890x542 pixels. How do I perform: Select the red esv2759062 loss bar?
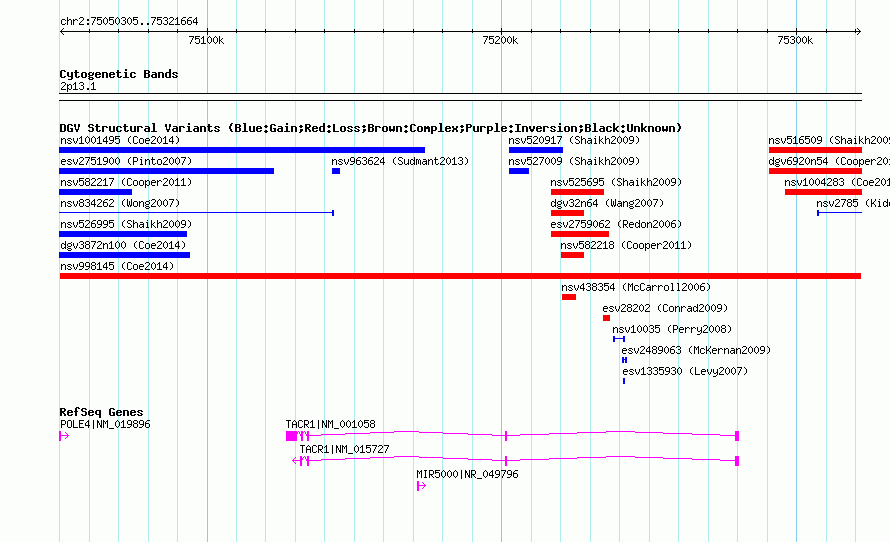tap(580, 234)
